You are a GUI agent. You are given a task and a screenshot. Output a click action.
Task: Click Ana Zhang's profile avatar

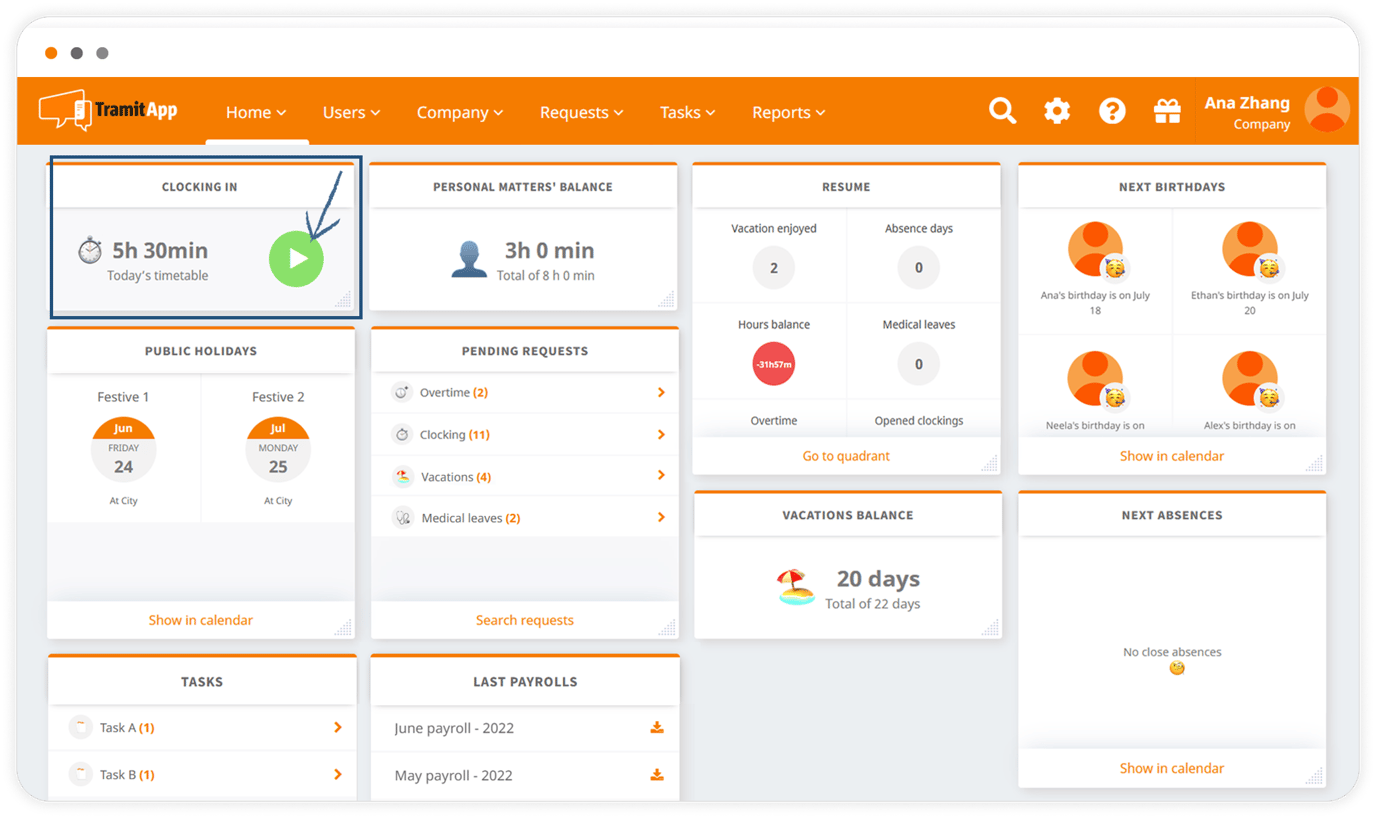pyautogui.click(x=1328, y=110)
